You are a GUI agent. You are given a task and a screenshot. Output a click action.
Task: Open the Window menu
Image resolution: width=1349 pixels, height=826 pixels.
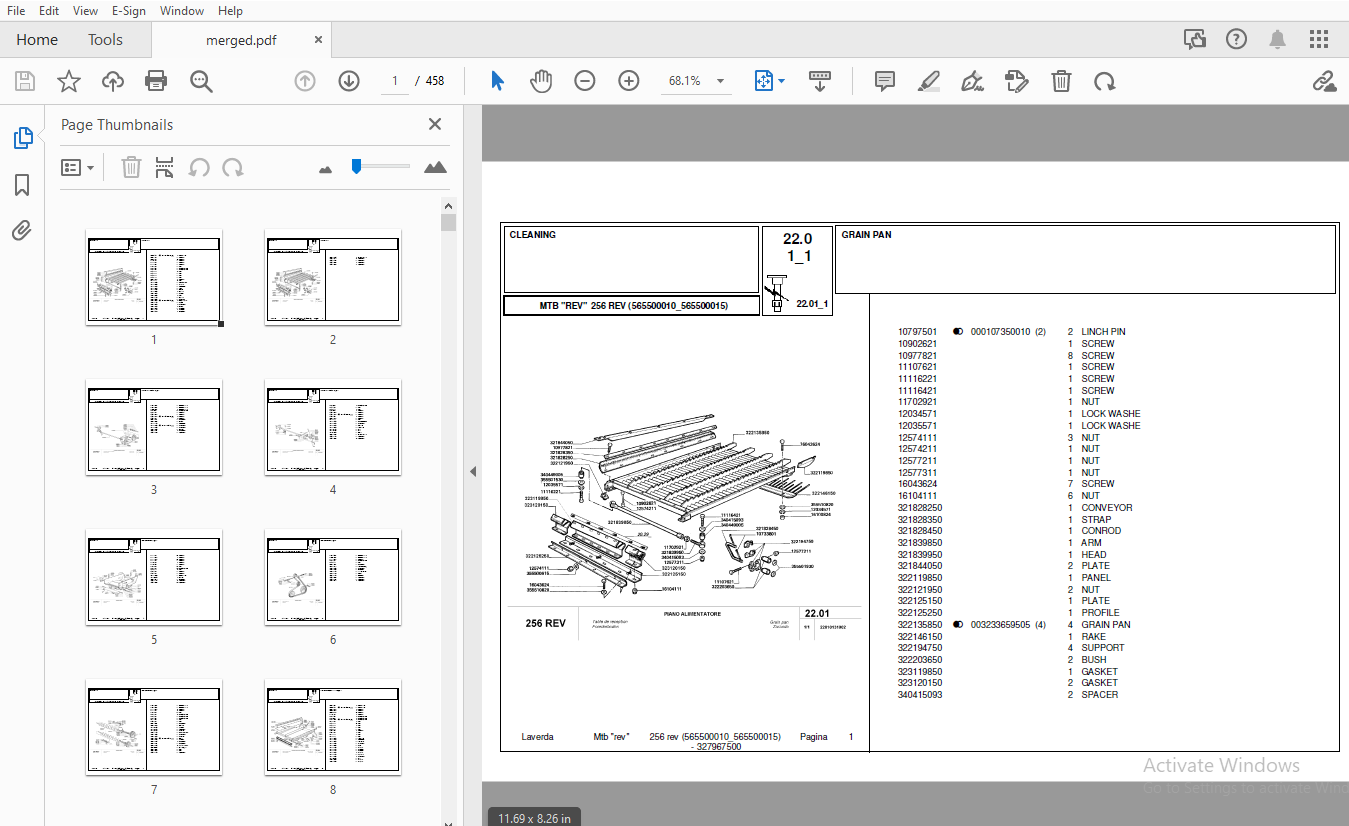point(182,11)
